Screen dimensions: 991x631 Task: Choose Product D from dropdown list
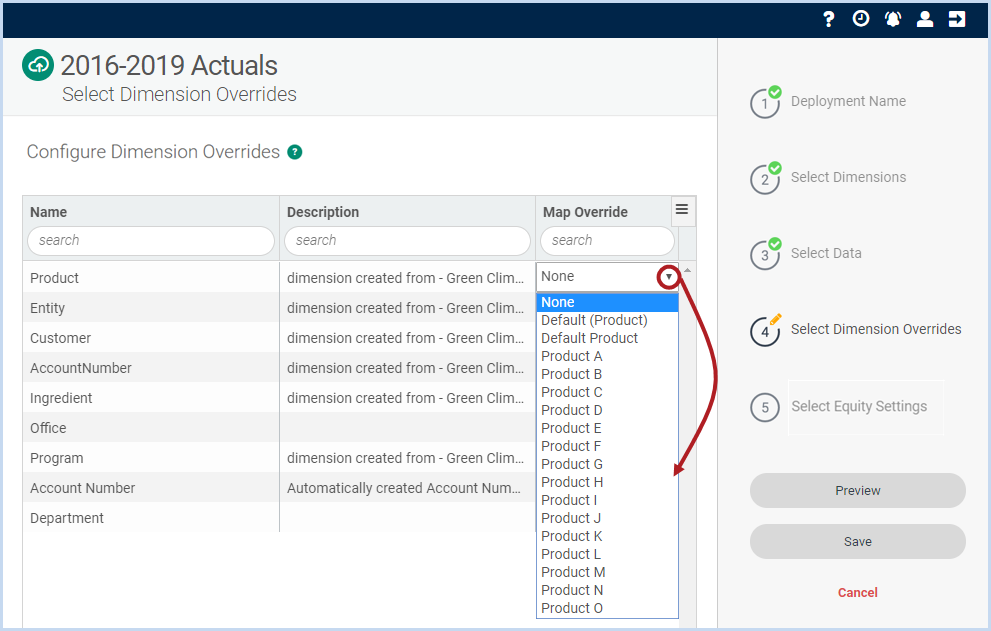[x=607, y=410]
